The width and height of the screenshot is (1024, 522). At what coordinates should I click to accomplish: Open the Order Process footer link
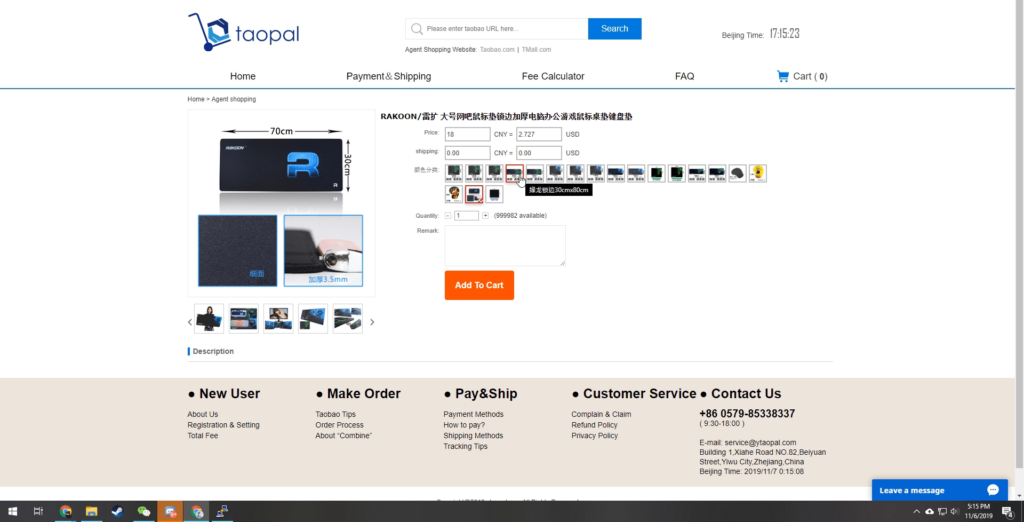[340, 425]
